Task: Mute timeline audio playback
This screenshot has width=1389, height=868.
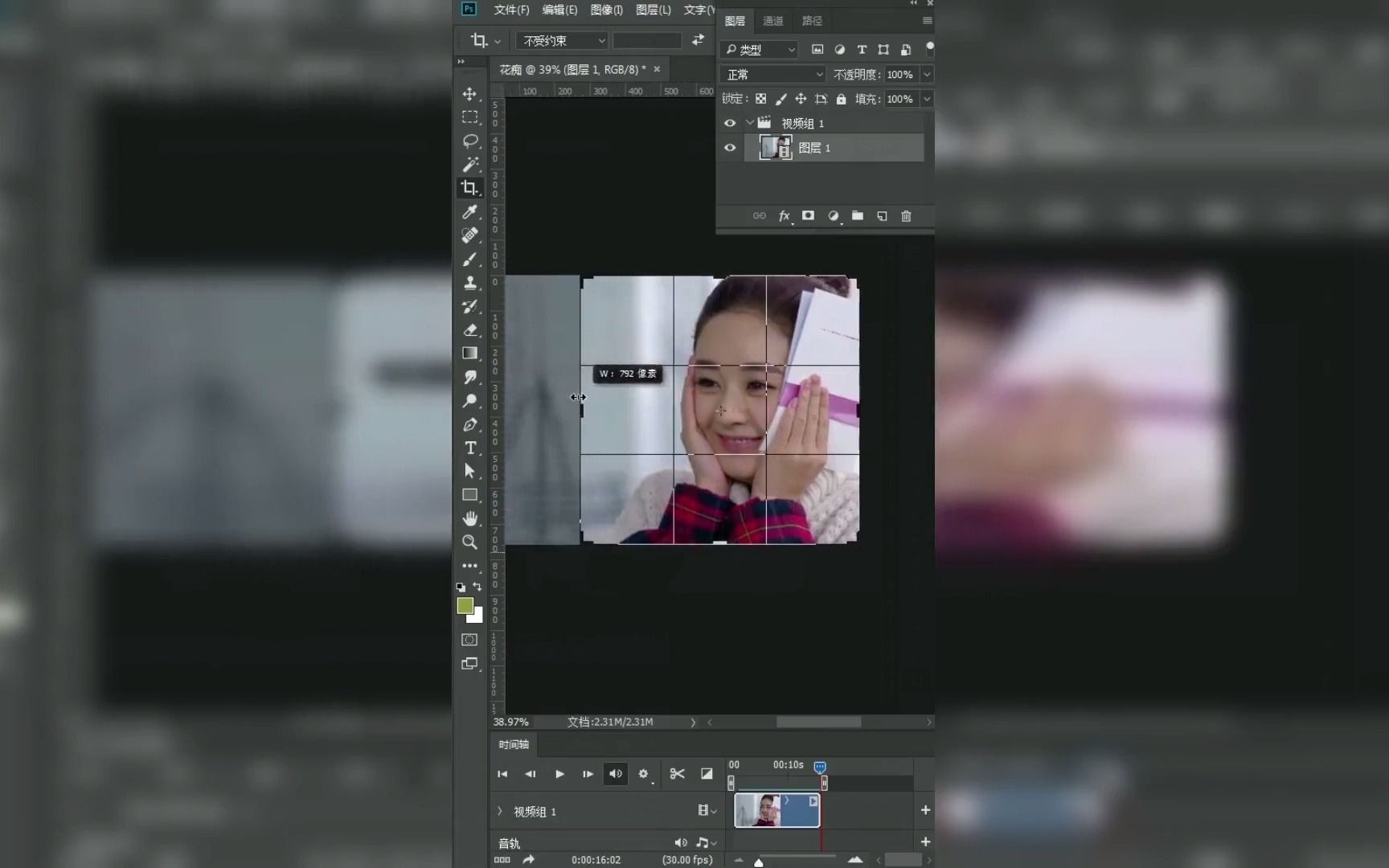Action: [616, 774]
